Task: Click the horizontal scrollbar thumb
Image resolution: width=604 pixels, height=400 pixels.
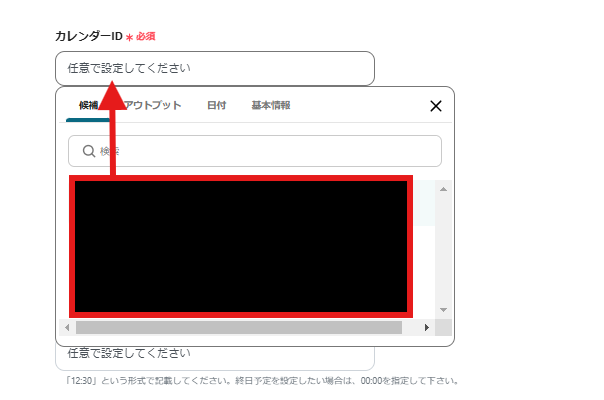Action: pos(239,328)
